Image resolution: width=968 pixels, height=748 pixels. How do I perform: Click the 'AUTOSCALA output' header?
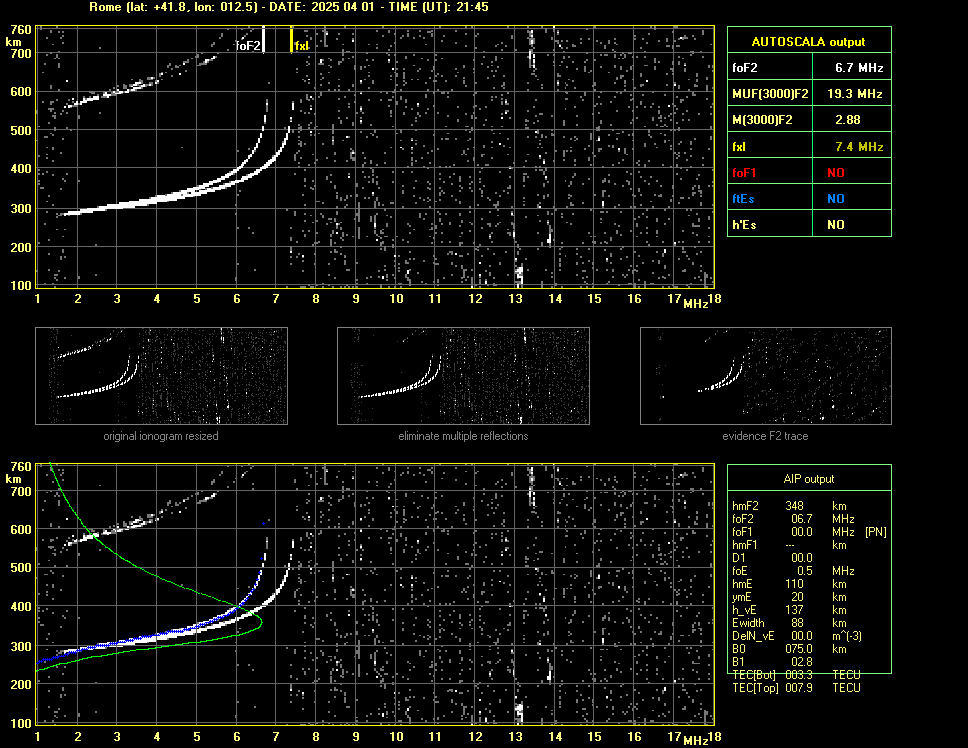pos(809,42)
